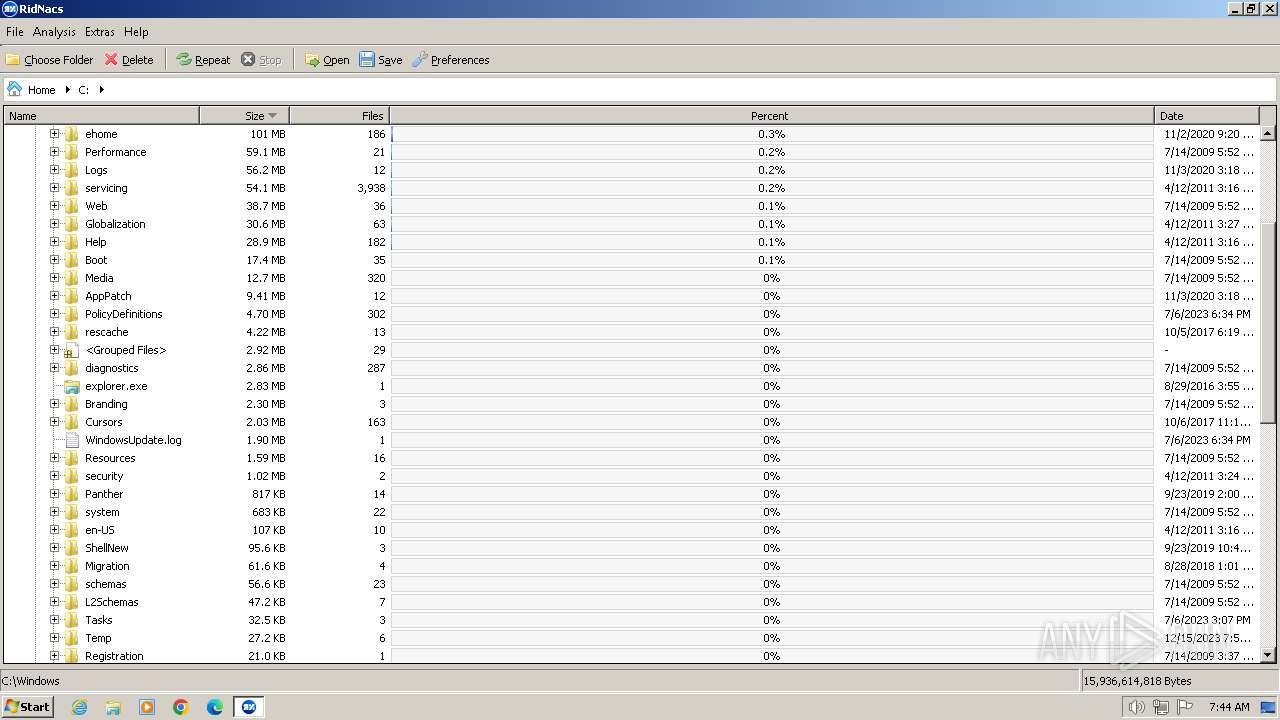1280x720 pixels.
Task: Click arrow after Home in path bar
Action: click(67, 90)
